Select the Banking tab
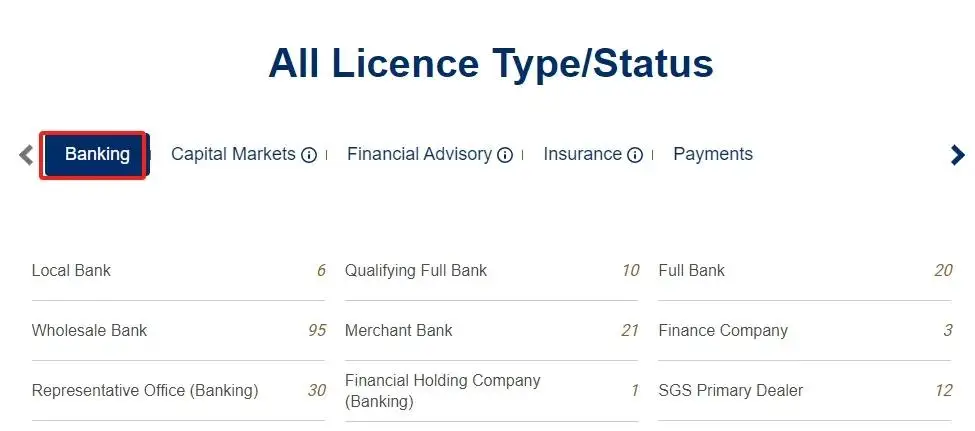 96,154
